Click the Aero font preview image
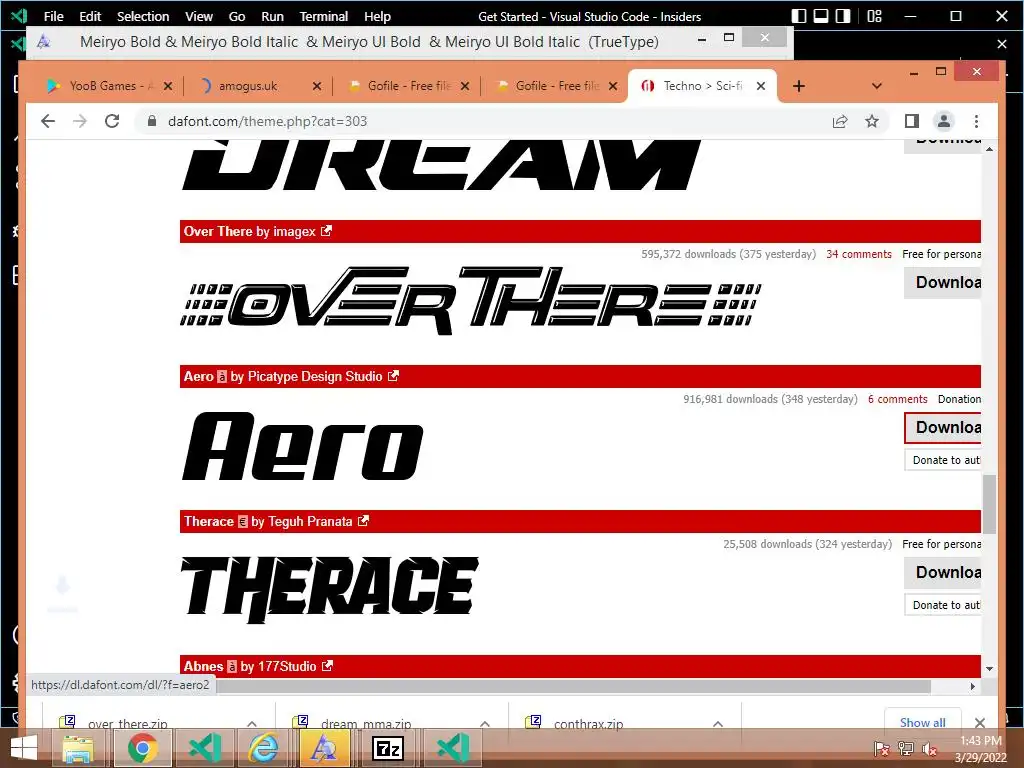 (x=303, y=447)
